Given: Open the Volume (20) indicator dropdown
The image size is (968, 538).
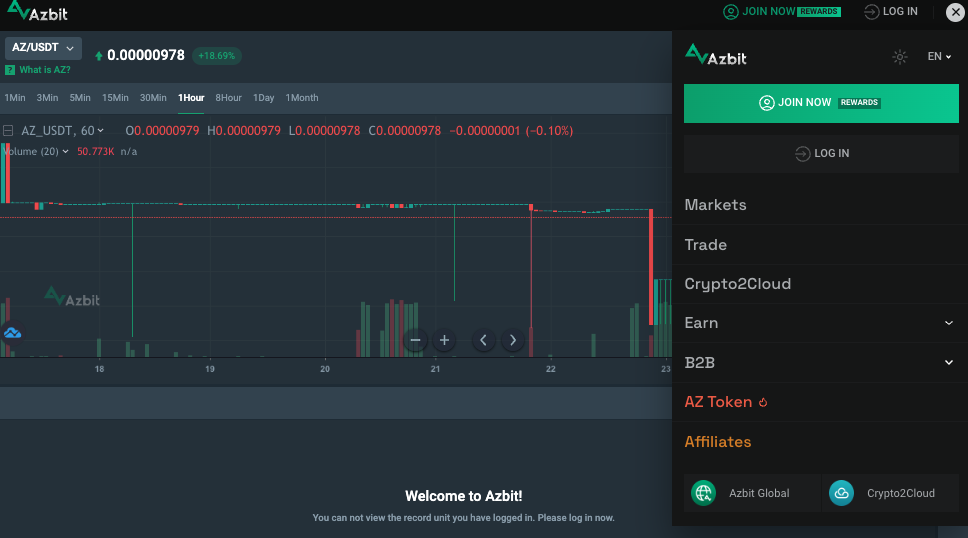Looking at the screenshot, I should [x=36, y=151].
